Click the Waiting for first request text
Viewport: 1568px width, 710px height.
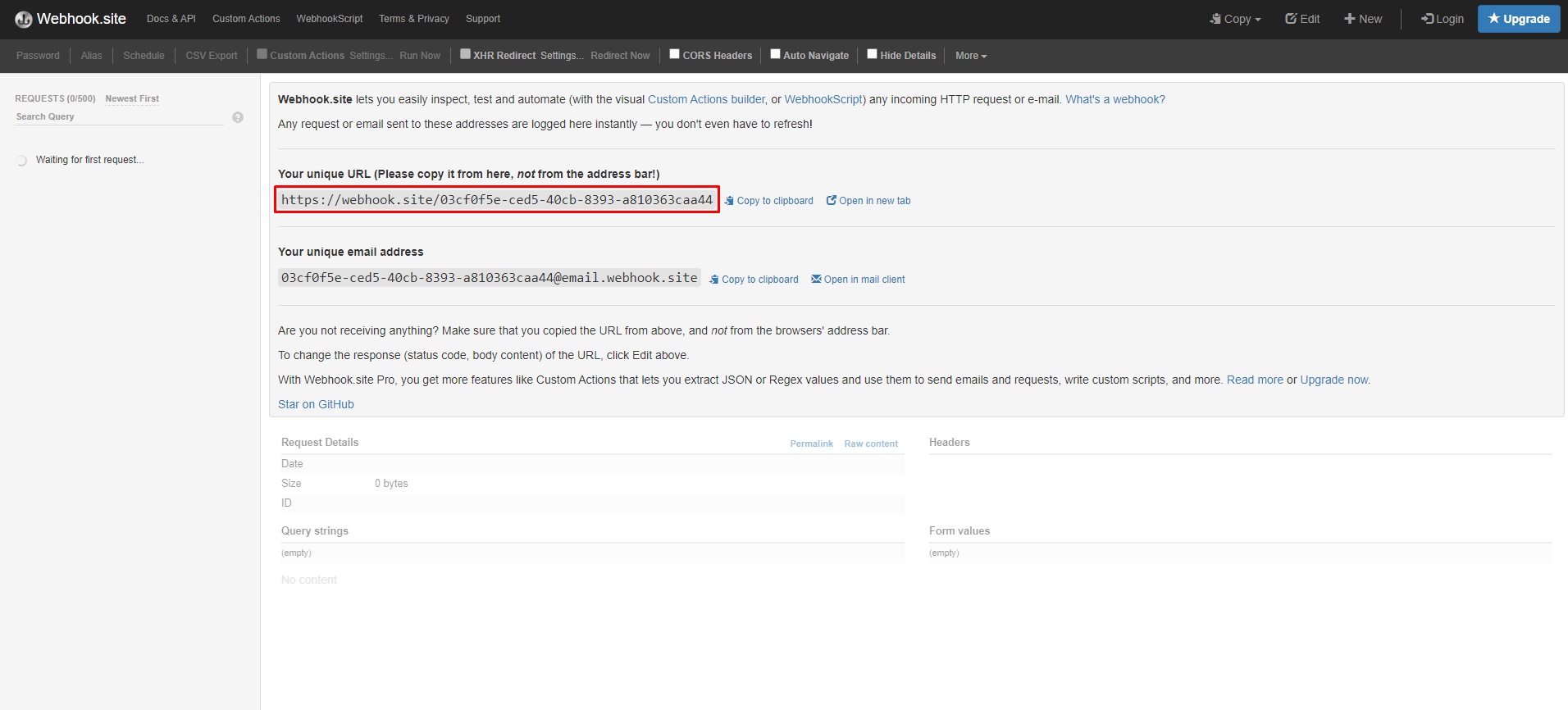point(89,160)
